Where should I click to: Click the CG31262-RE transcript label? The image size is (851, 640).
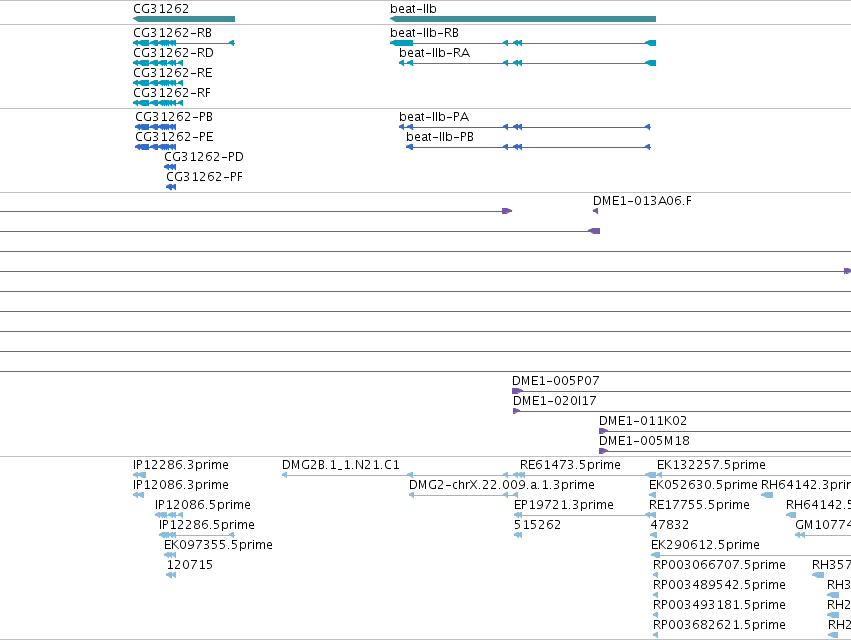173,73
